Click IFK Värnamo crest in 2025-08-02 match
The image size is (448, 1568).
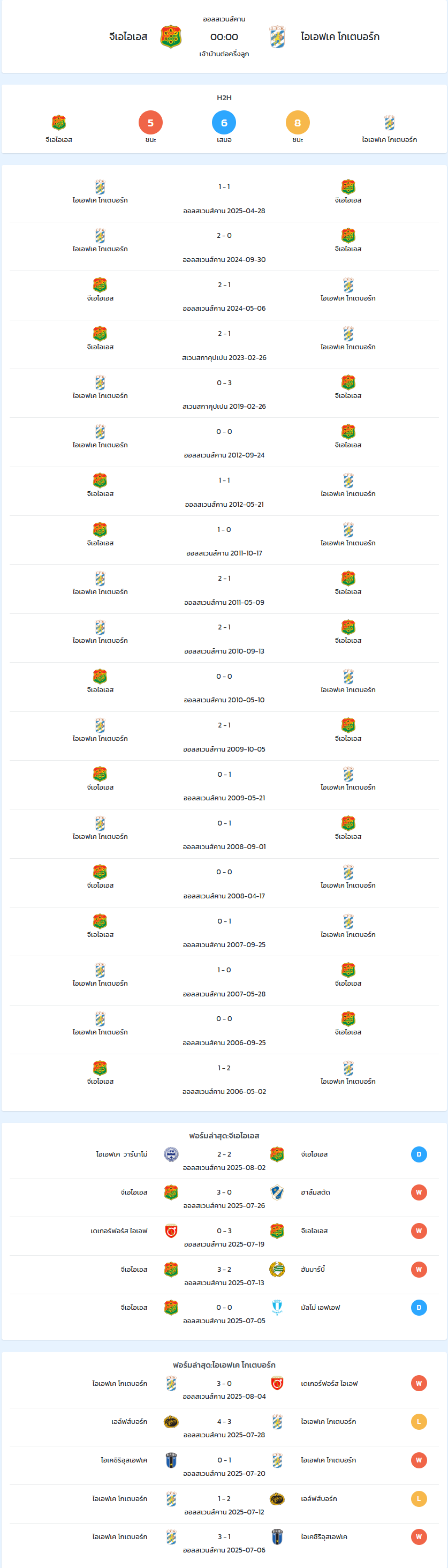[171, 1153]
